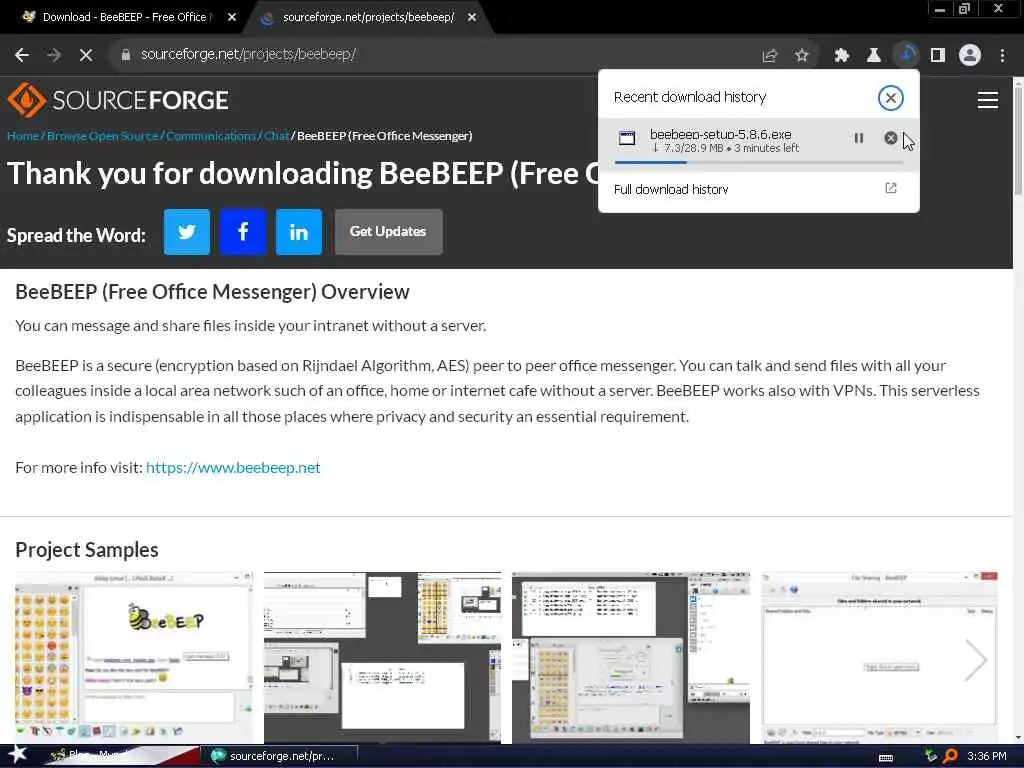Click the taskbar keyboard icon
Image resolution: width=1024 pixels, height=768 pixels.
pos(886,757)
